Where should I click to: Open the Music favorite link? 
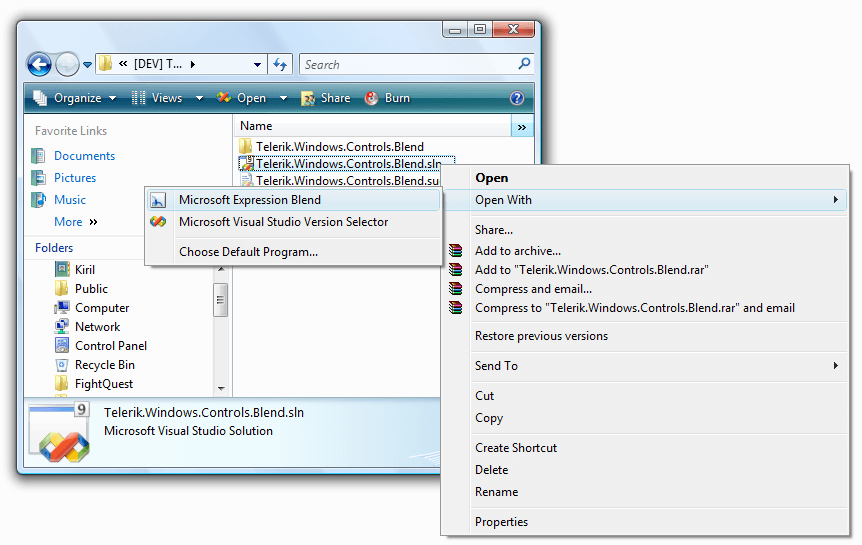tap(70, 200)
